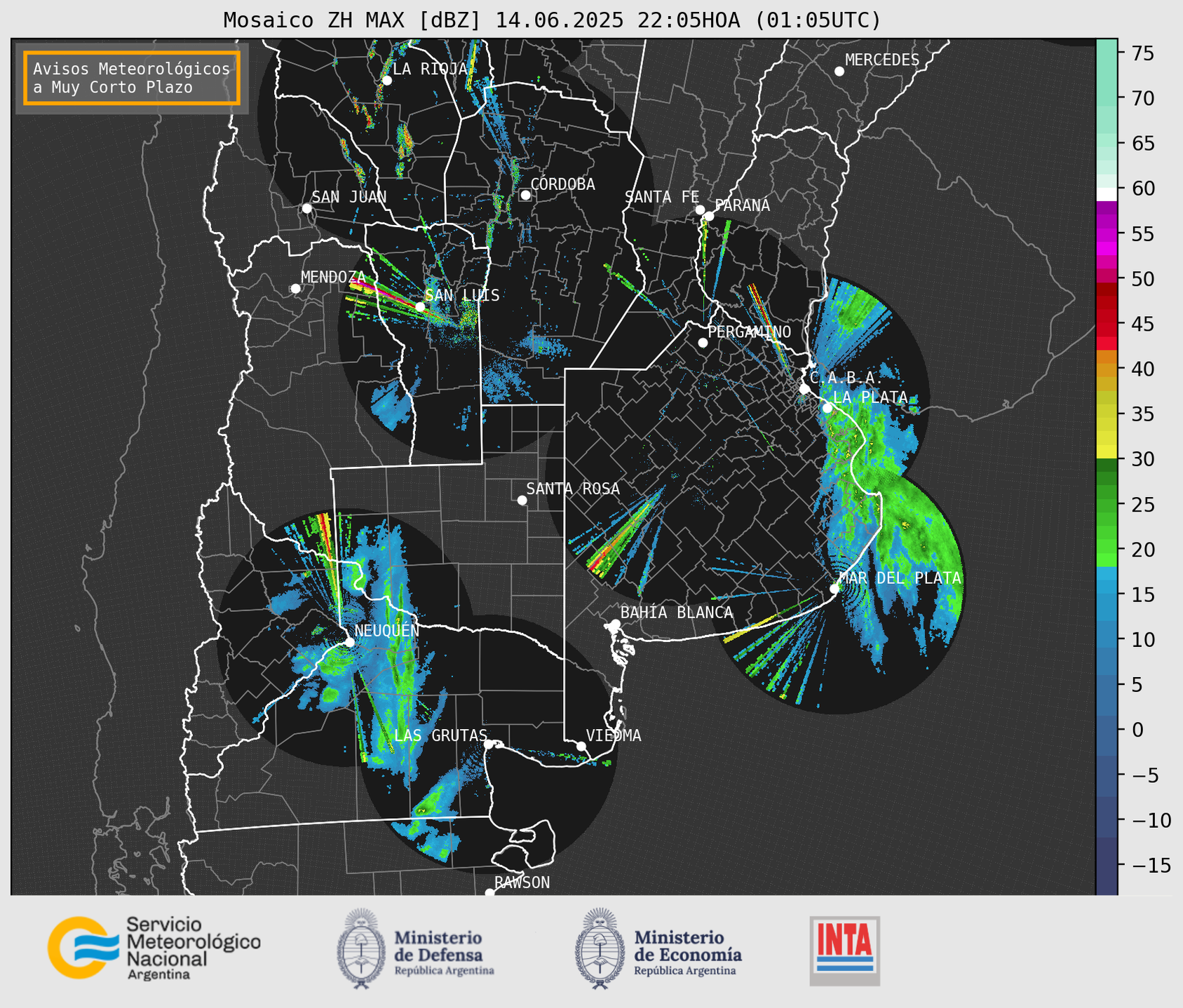Click the MENDOZA city label

[x=333, y=277]
